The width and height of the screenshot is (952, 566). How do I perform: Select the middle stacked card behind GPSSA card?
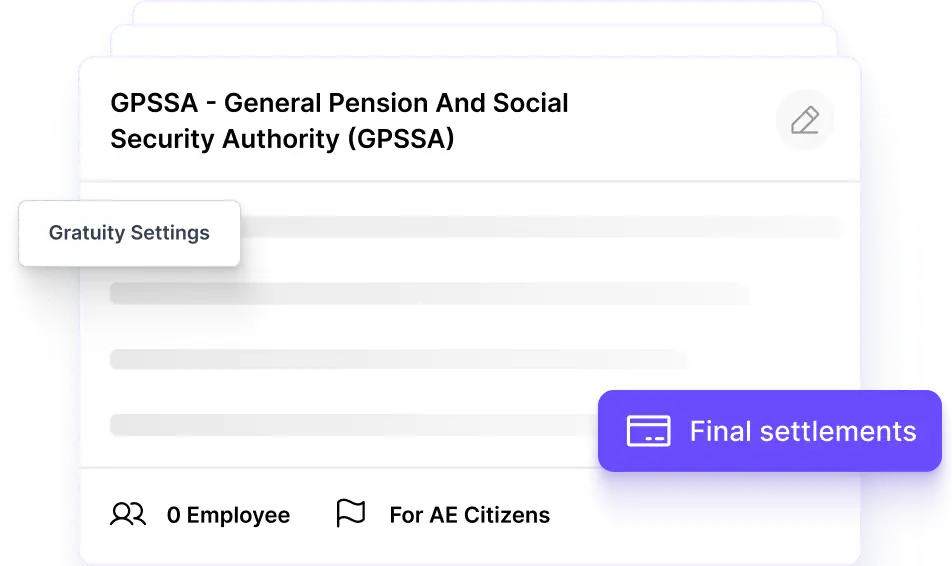(x=474, y=41)
